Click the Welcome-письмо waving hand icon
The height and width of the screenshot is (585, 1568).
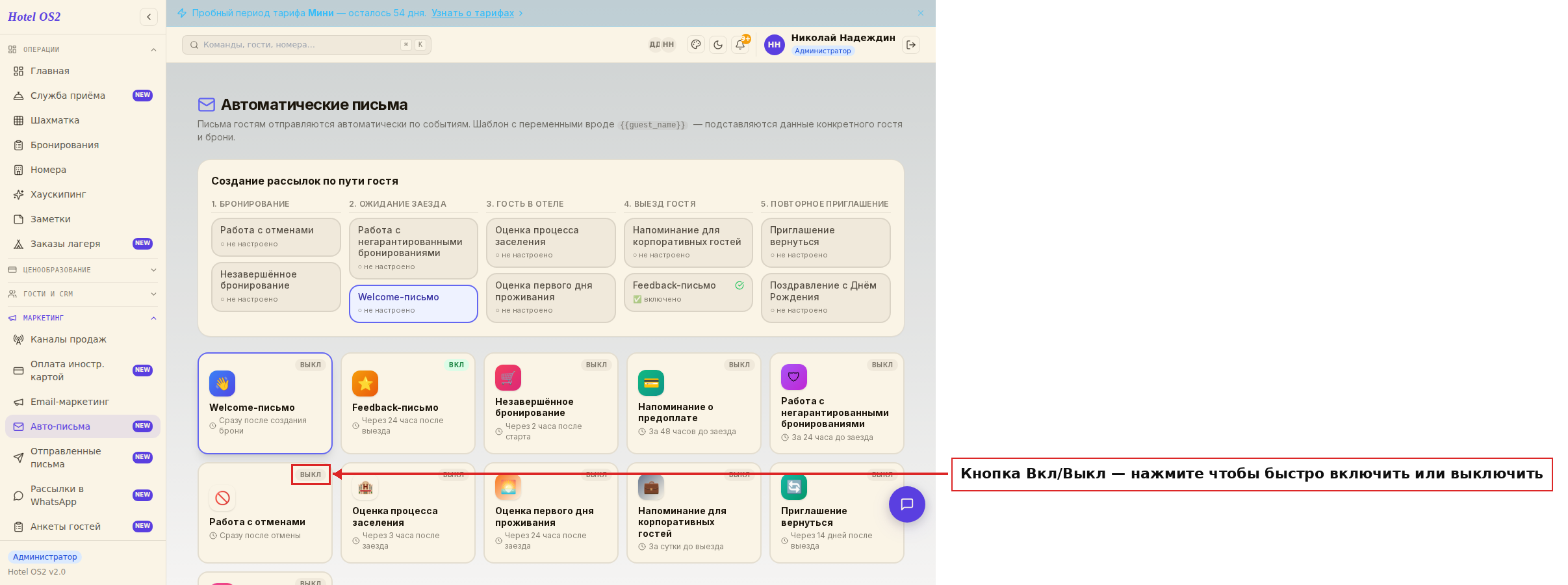tap(222, 383)
